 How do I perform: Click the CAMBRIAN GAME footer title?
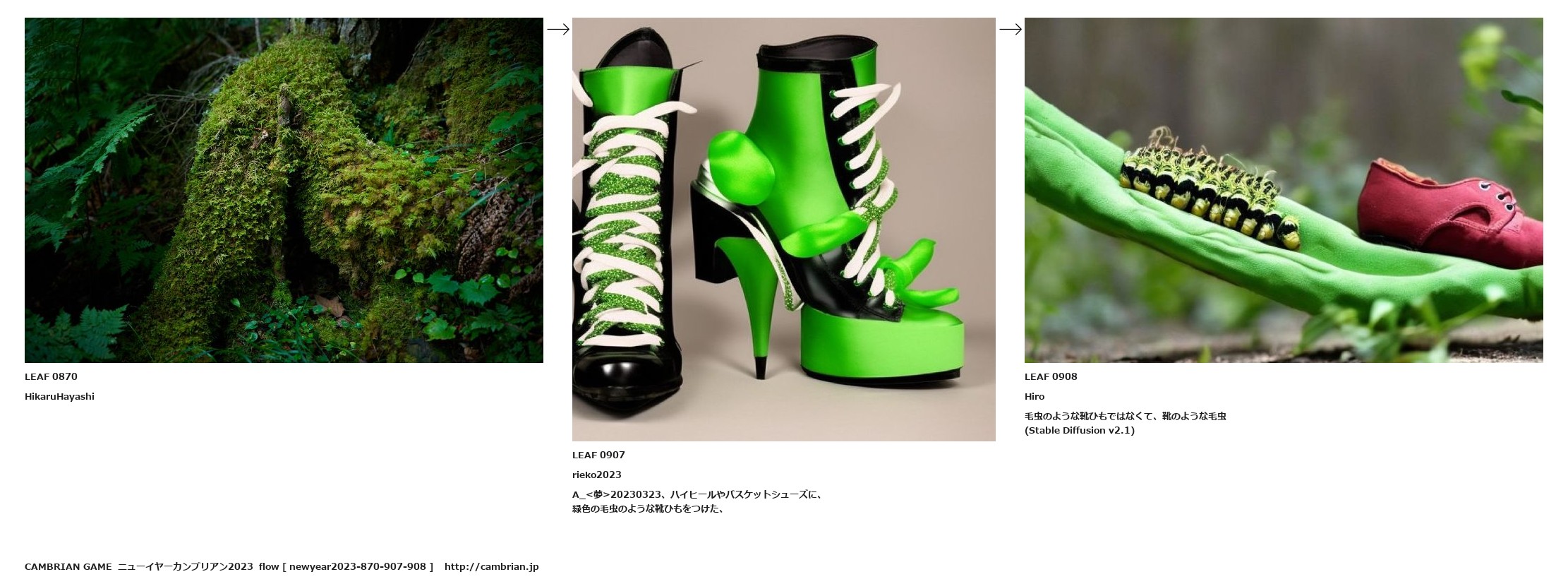tap(68, 566)
